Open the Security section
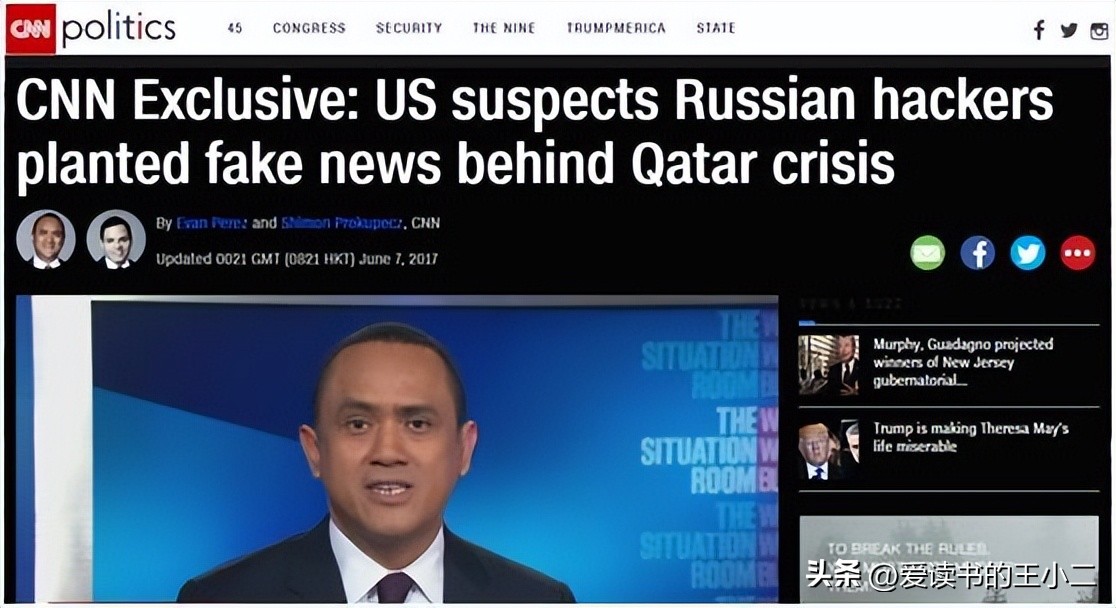This screenshot has width=1116, height=608. click(409, 28)
